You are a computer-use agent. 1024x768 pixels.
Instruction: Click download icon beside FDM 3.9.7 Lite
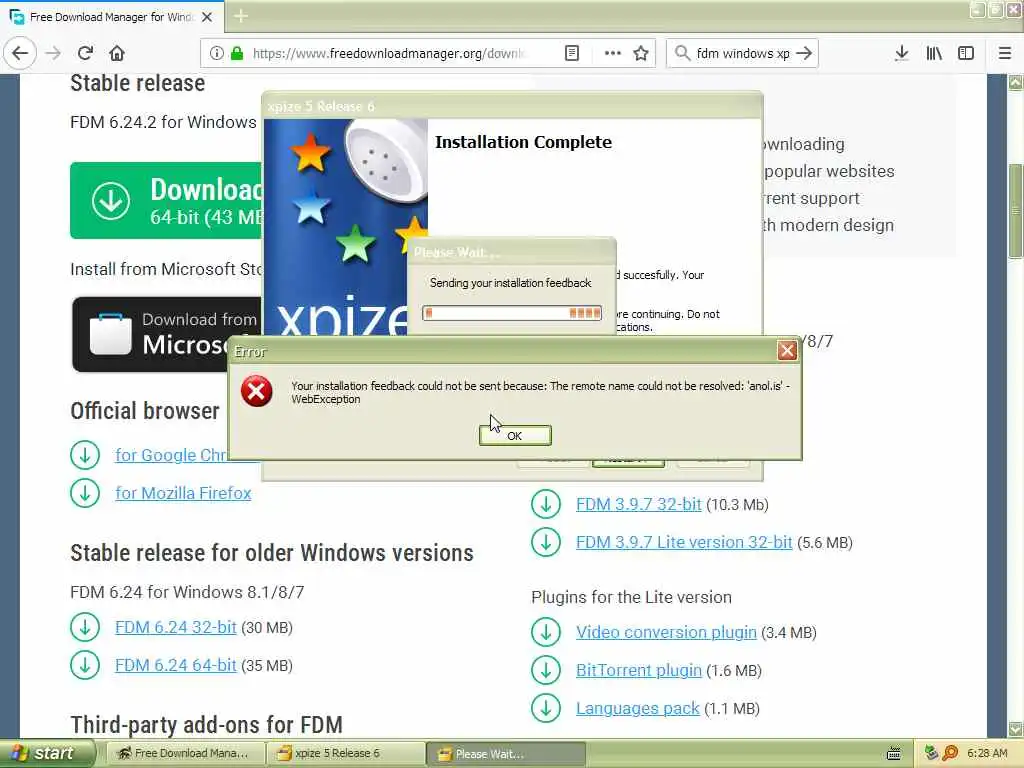click(546, 543)
